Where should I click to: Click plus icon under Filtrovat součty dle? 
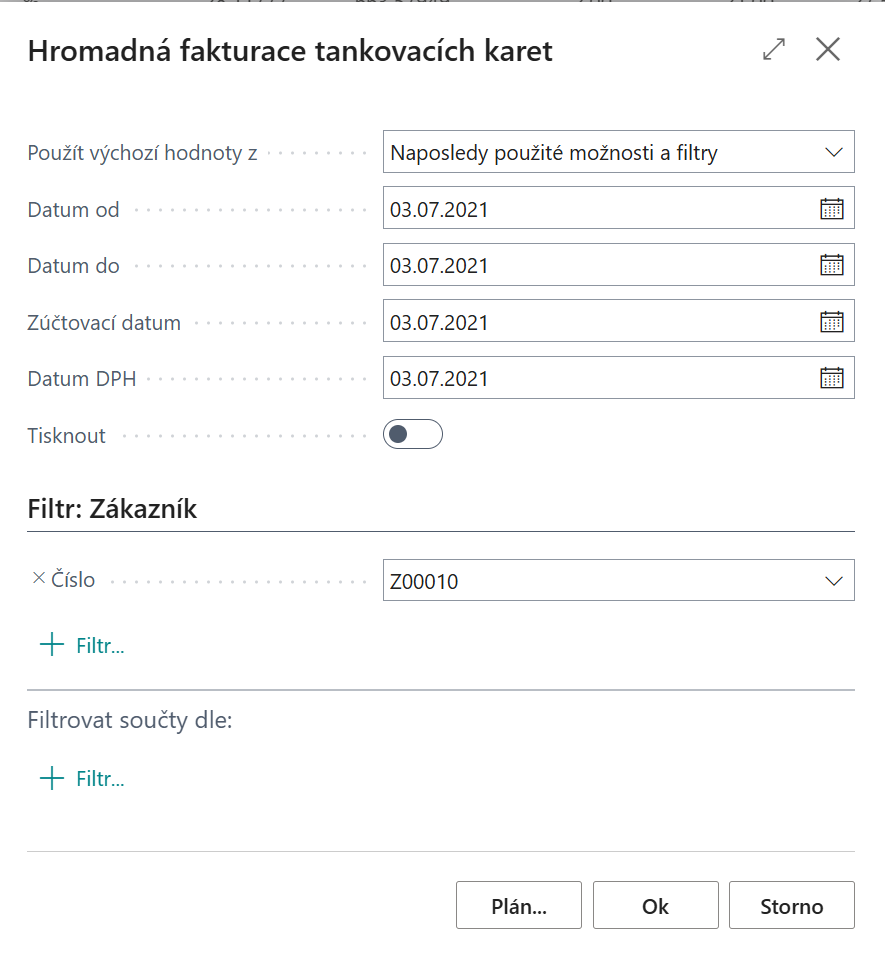(x=51, y=779)
